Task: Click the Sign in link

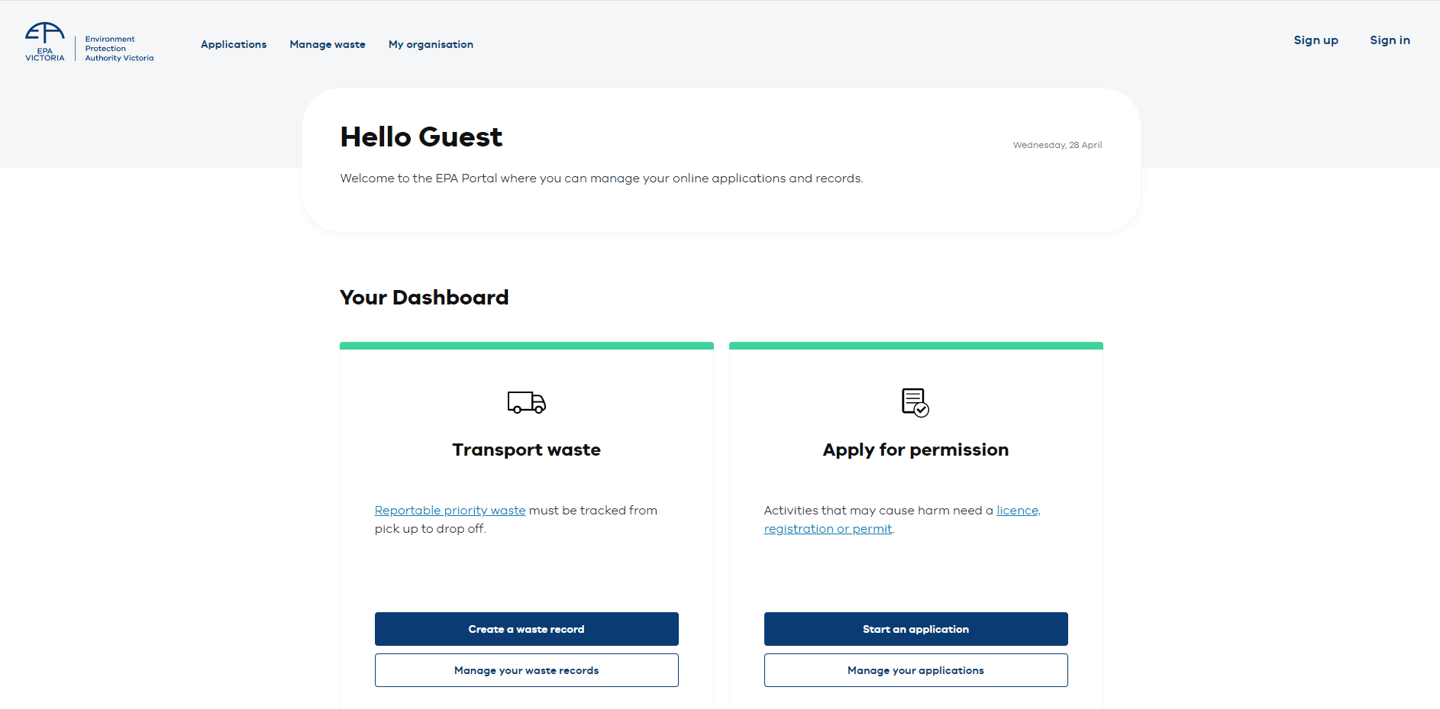Action: pos(1389,40)
